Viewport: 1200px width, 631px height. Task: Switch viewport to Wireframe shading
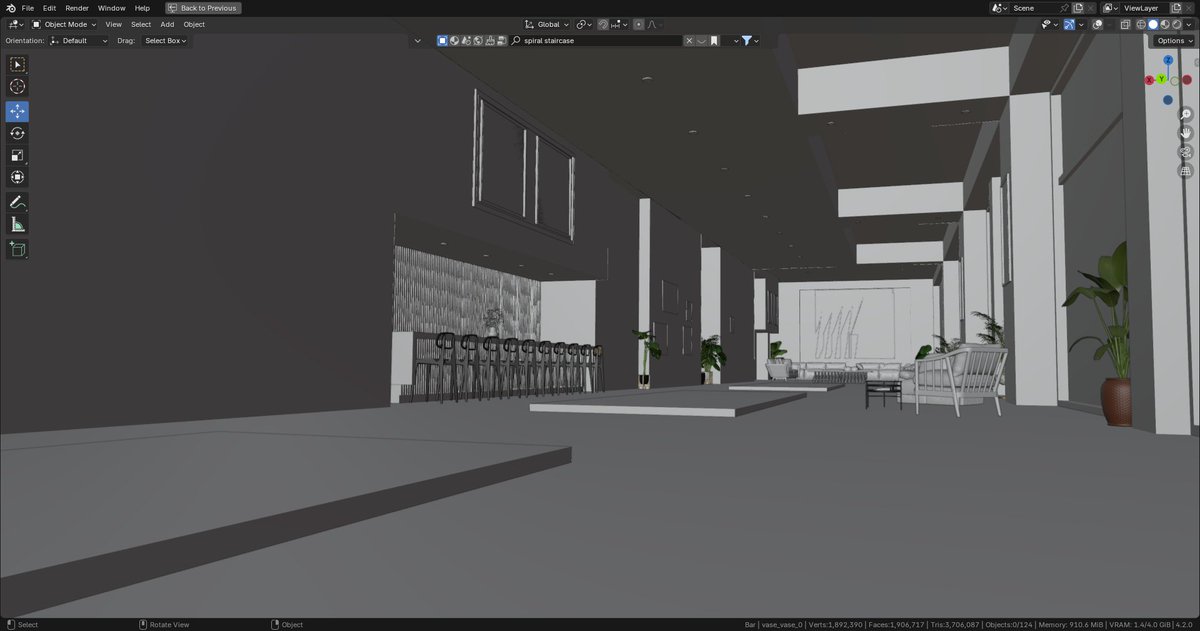pyautogui.click(x=1141, y=24)
